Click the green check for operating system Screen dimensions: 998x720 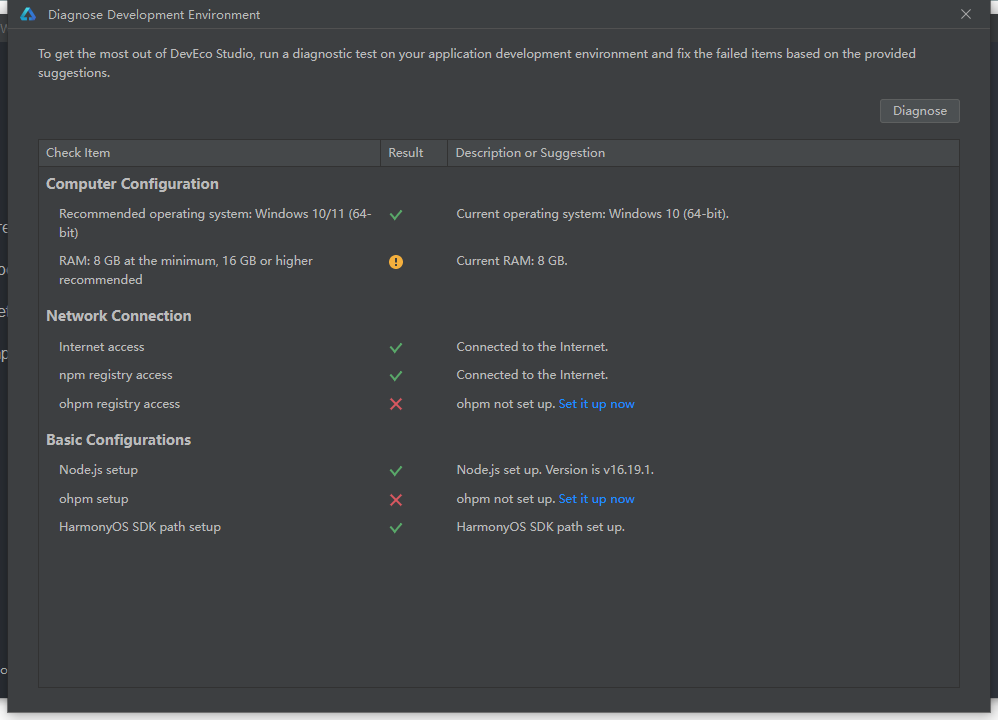[x=396, y=215]
